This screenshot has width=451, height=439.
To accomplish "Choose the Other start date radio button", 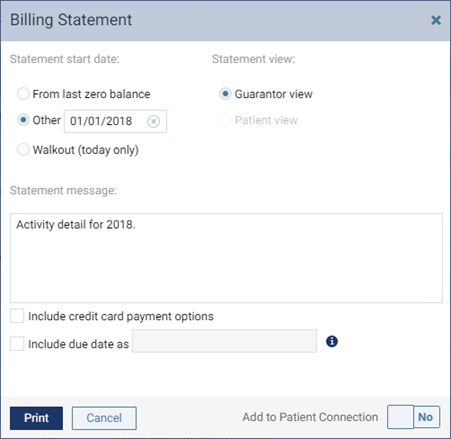I will pyautogui.click(x=23, y=120).
